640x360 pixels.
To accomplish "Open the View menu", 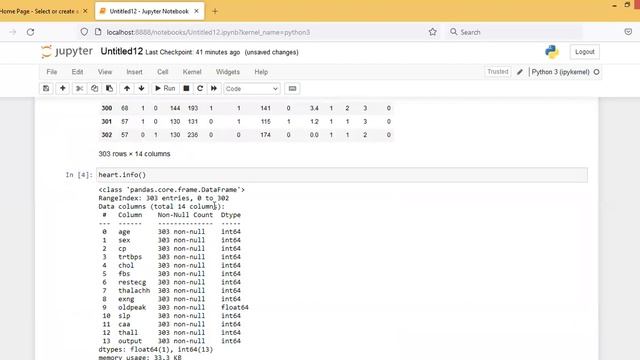I will point(105,72).
